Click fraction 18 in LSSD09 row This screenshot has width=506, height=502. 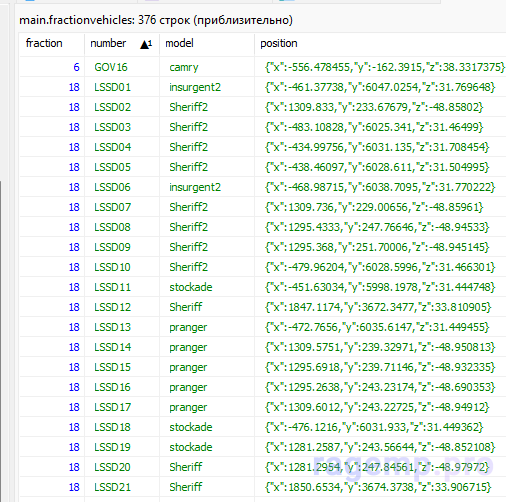point(52,247)
